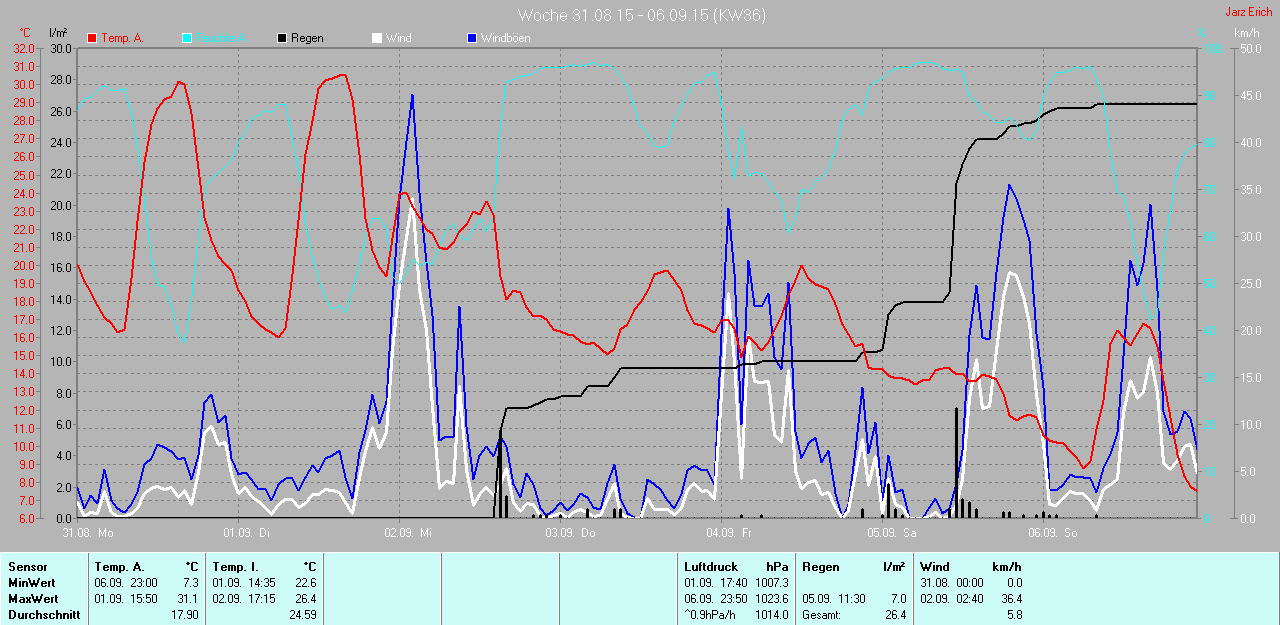Viewport: 1280px width, 625px height.
Task: Click the 'Temp. I.' column header
Action: 233,567
